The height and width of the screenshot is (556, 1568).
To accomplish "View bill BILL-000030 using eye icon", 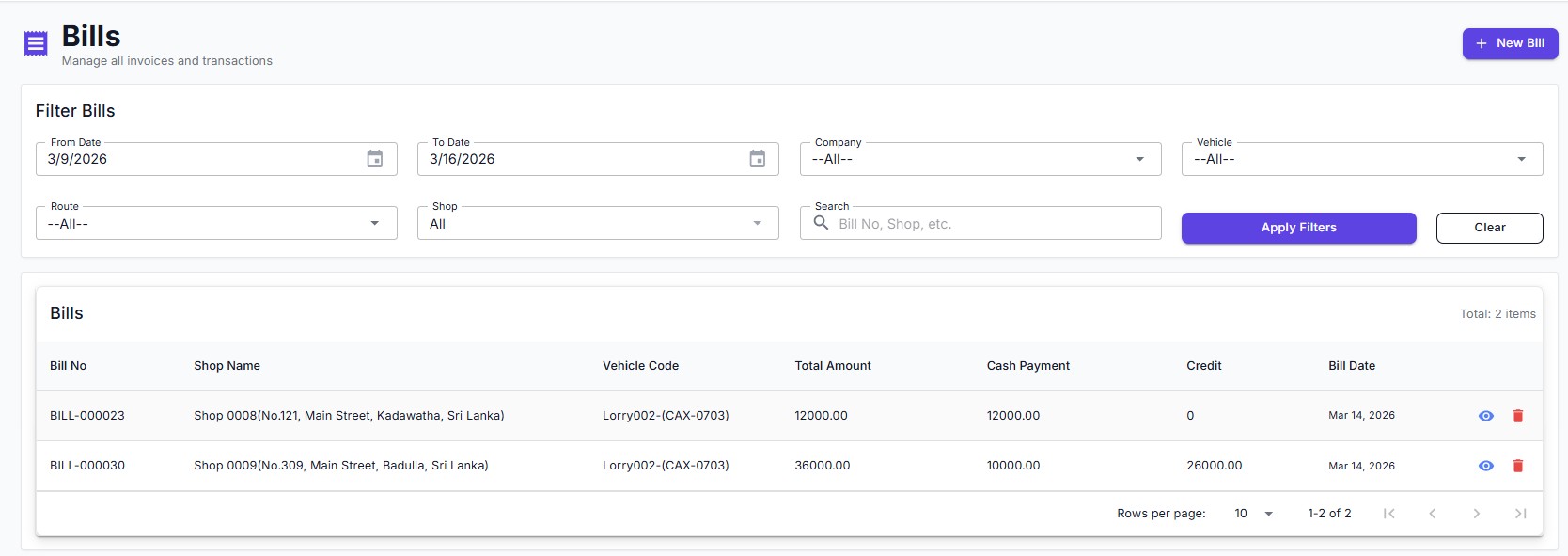I will [x=1485, y=466].
